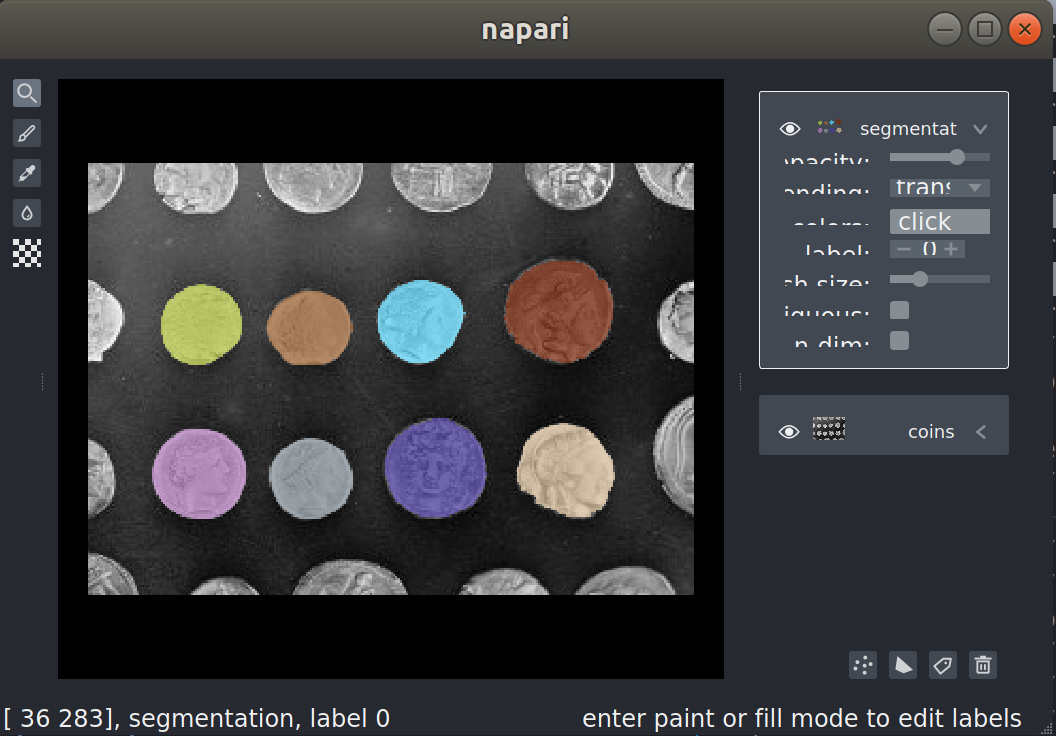Image resolution: width=1056 pixels, height=736 pixels.
Task: Maximize the napari window
Action: tap(985, 29)
